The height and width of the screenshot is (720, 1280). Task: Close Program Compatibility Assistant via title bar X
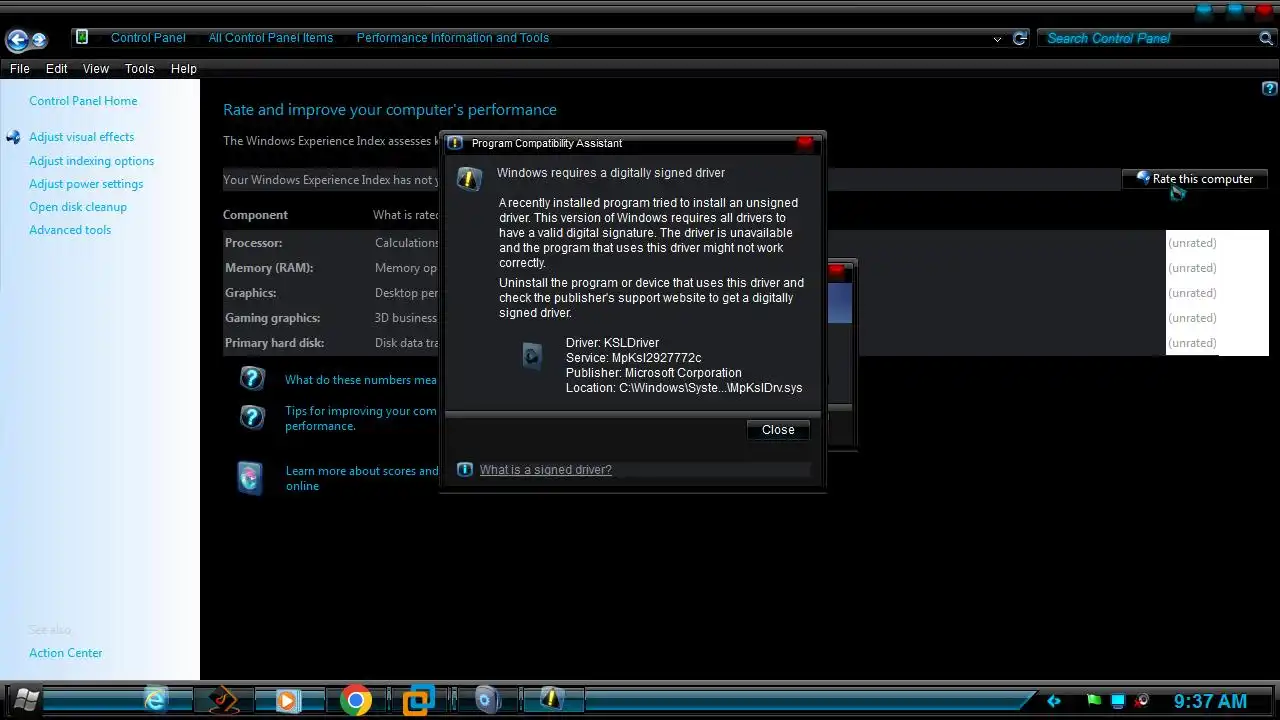pos(805,143)
